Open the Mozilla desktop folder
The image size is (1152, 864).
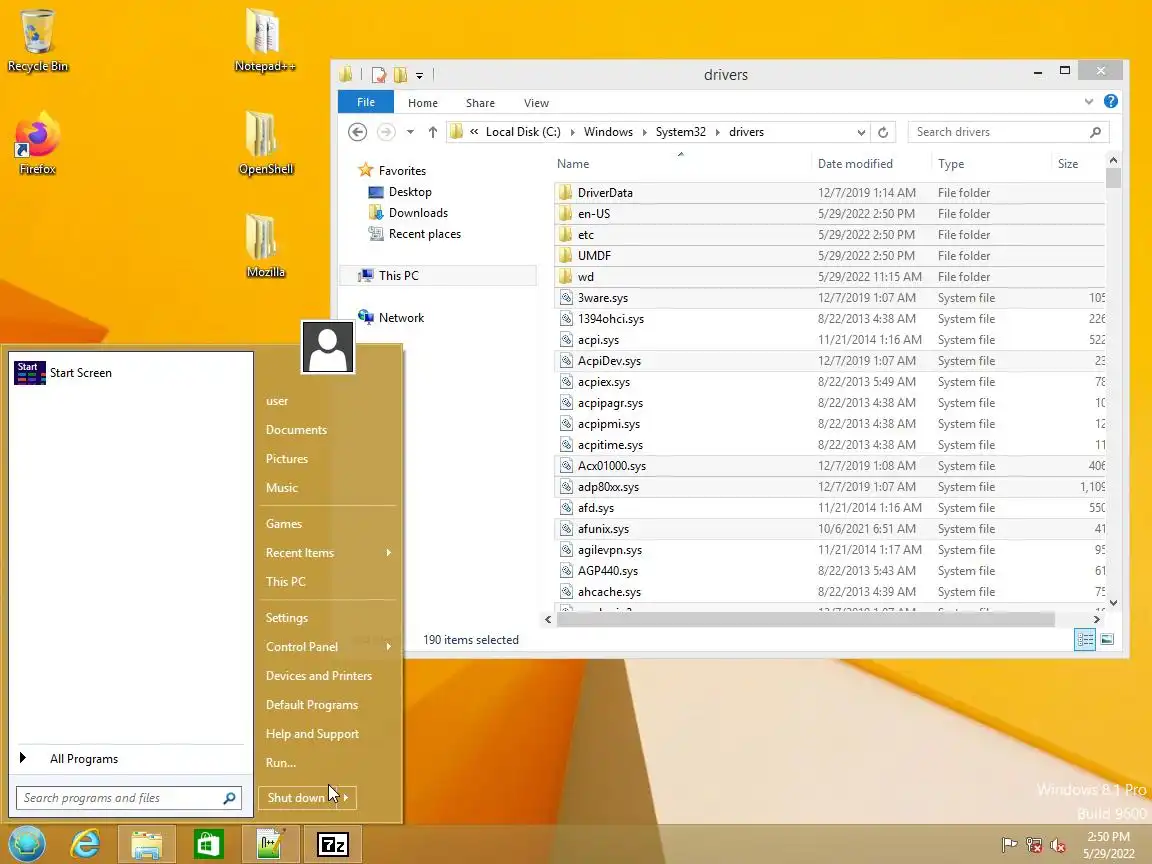click(264, 246)
